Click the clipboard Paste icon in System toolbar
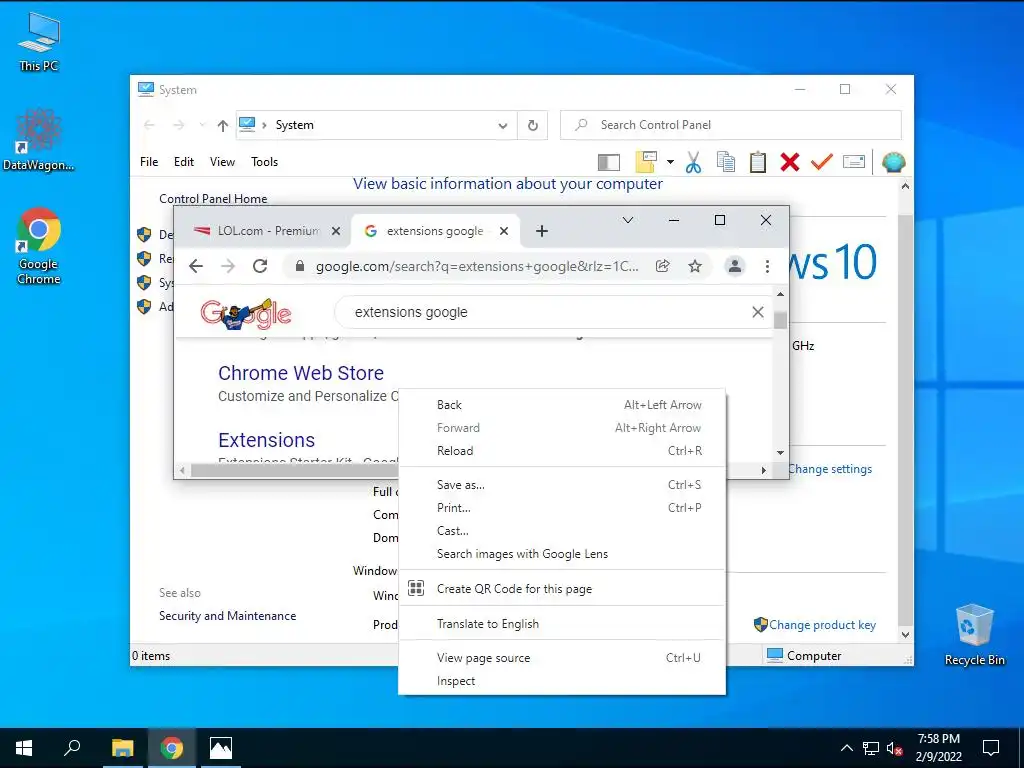 coord(758,162)
